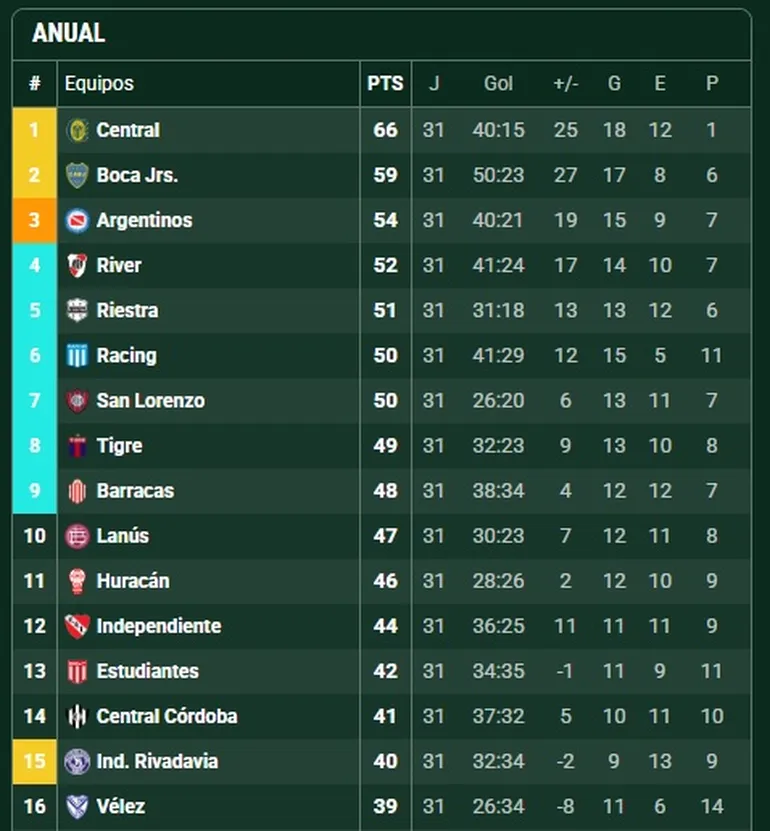Click the Vélez club shield icon
The image size is (770, 831).
click(77, 806)
